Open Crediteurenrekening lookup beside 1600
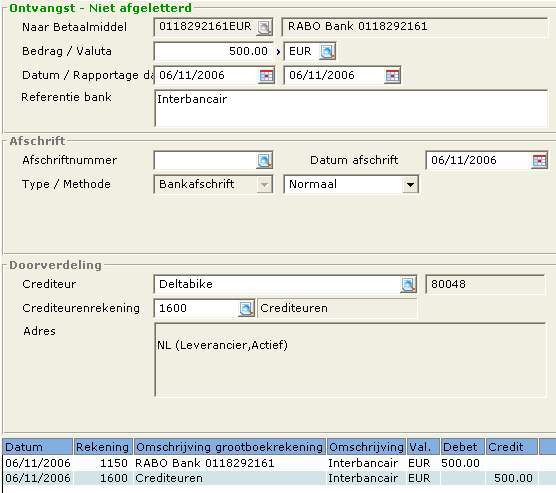This screenshot has width=556, height=493. coord(246,309)
